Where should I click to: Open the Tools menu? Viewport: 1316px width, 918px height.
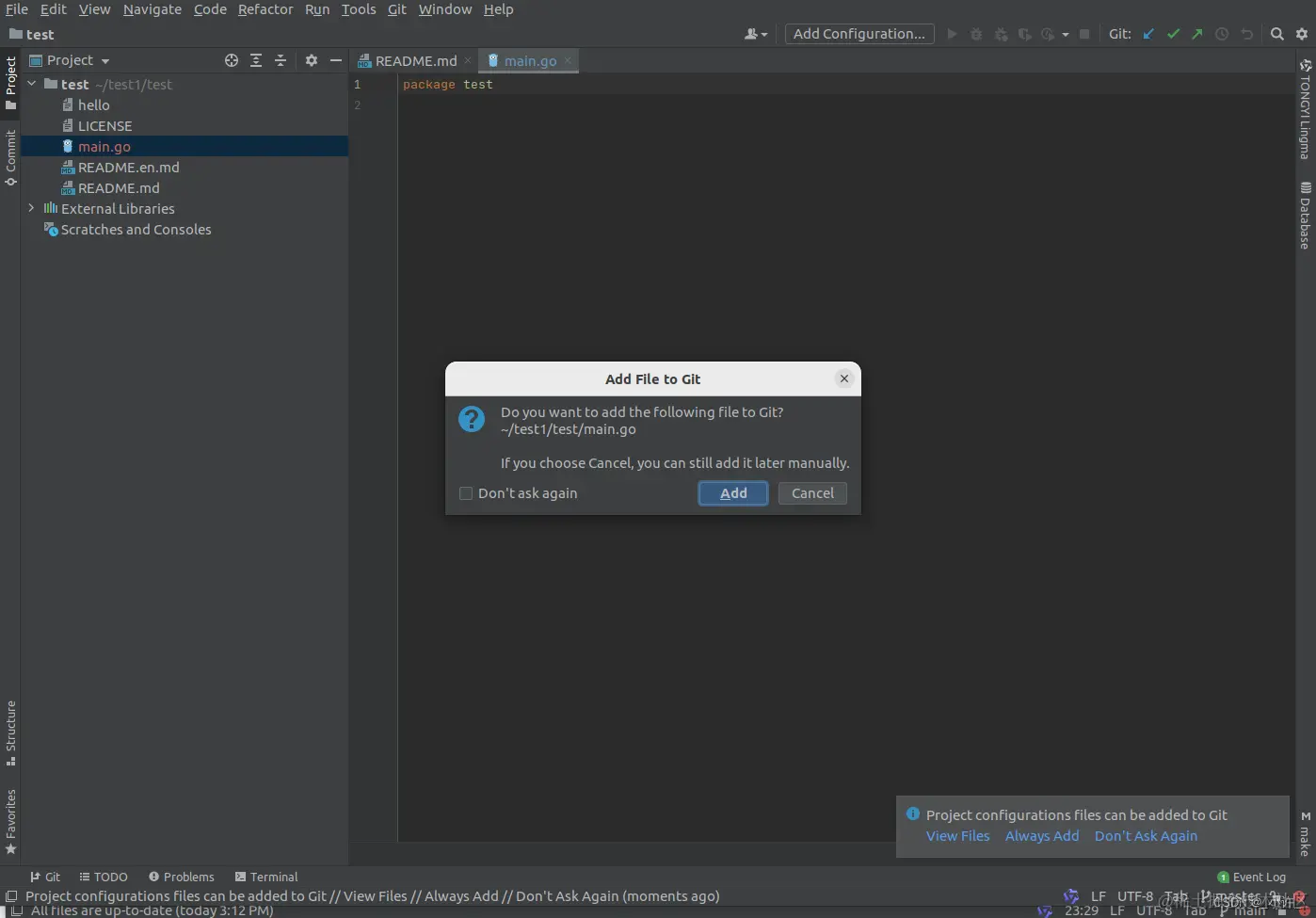click(359, 9)
